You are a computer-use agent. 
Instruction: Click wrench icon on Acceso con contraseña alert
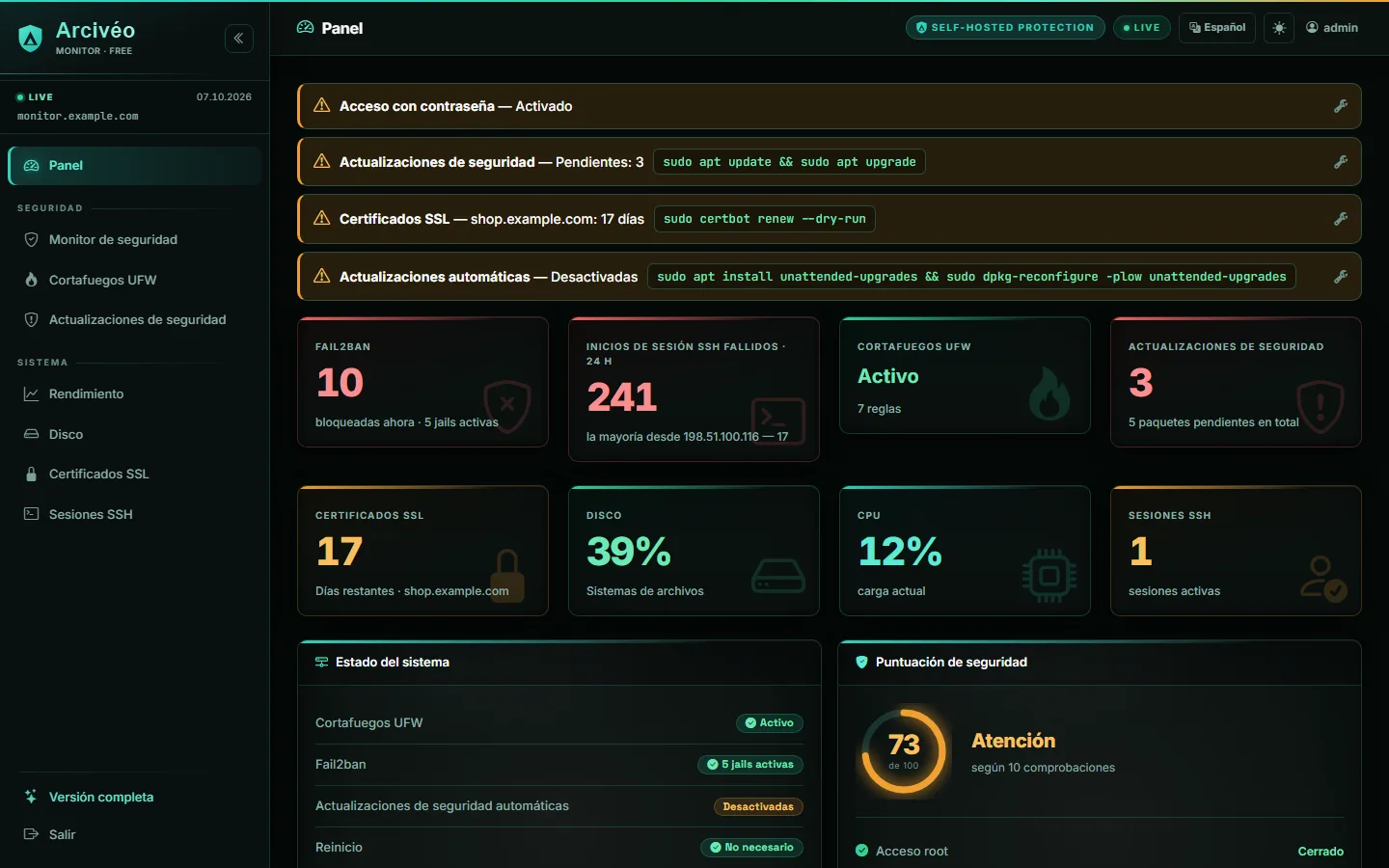pos(1341,106)
